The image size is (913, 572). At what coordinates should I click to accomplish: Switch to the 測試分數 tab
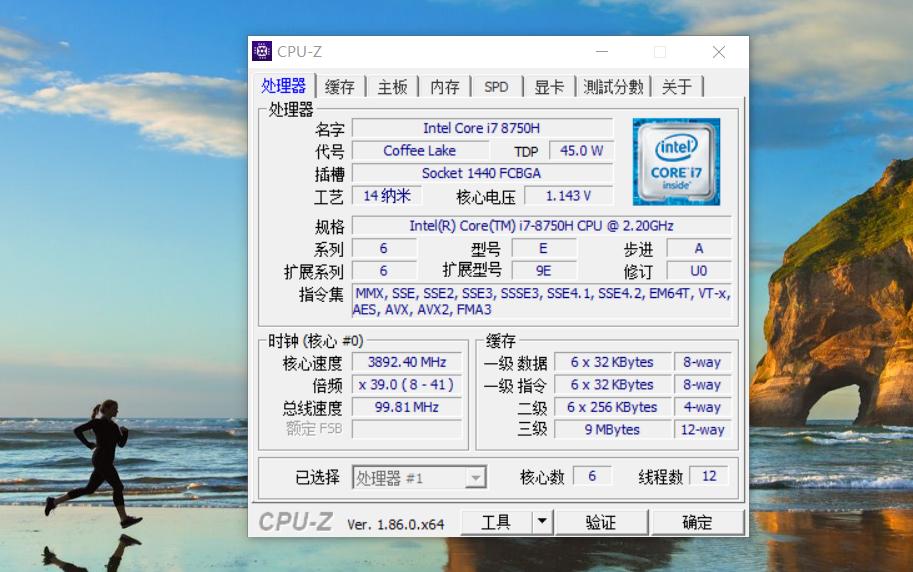(x=613, y=87)
